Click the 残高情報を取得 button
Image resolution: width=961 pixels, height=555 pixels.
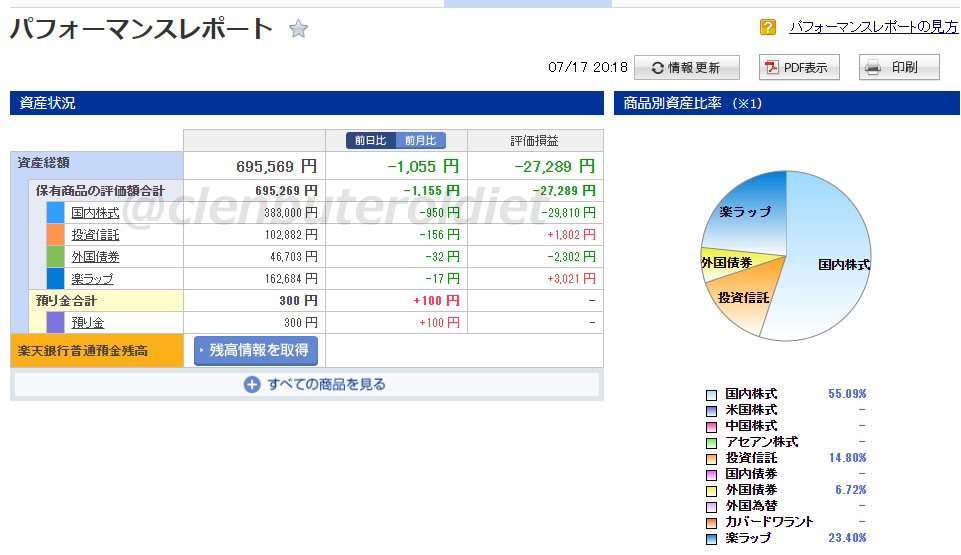coord(256,350)
